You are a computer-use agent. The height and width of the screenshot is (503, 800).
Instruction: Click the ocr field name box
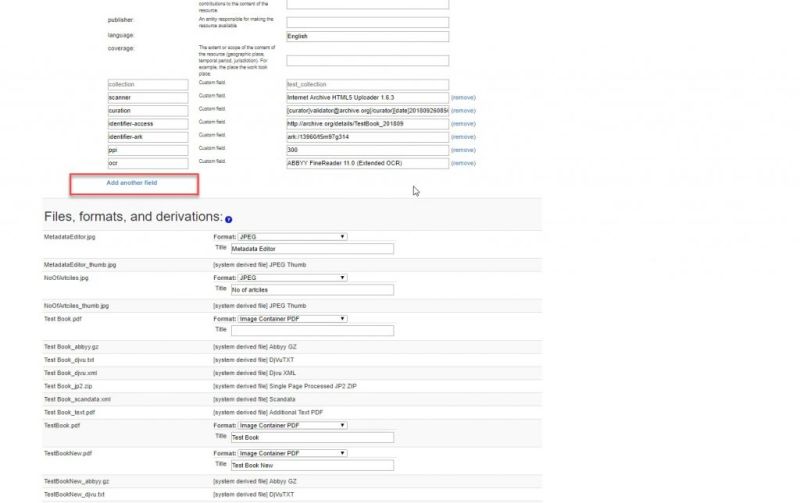pyautogui.click(x=148, y=163)
